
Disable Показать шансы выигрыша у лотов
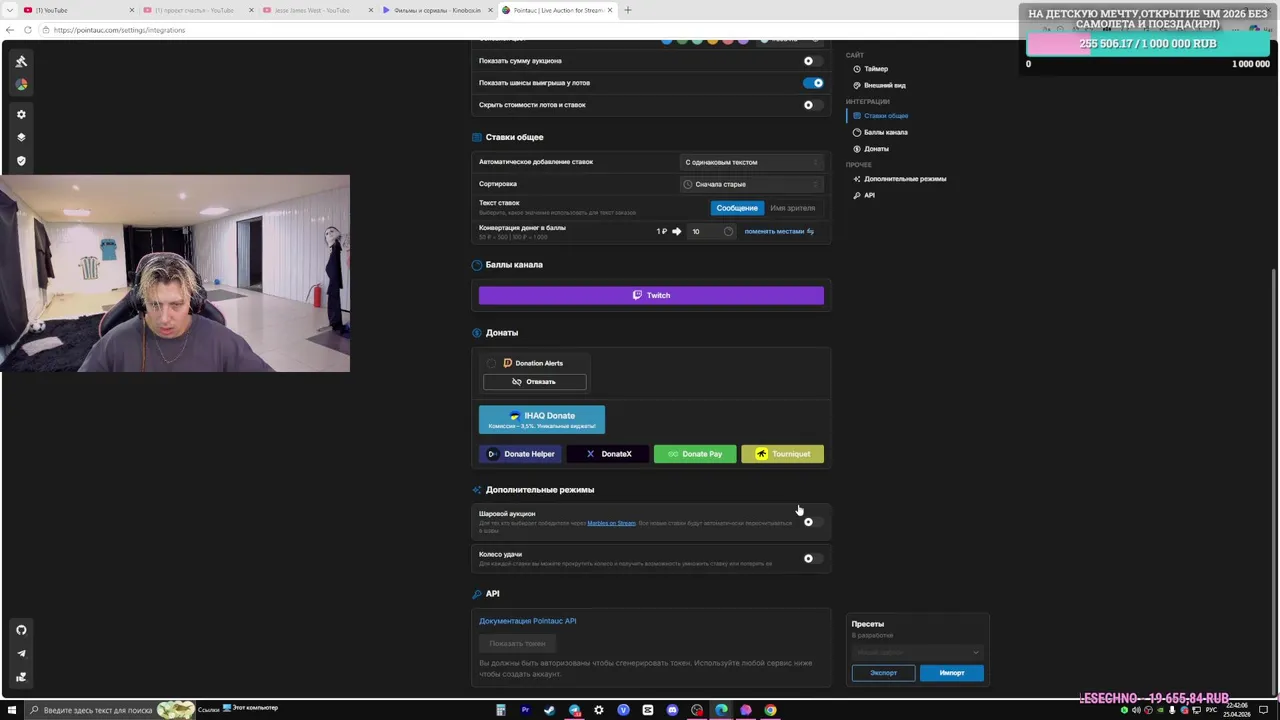click(x=813, y=83)
